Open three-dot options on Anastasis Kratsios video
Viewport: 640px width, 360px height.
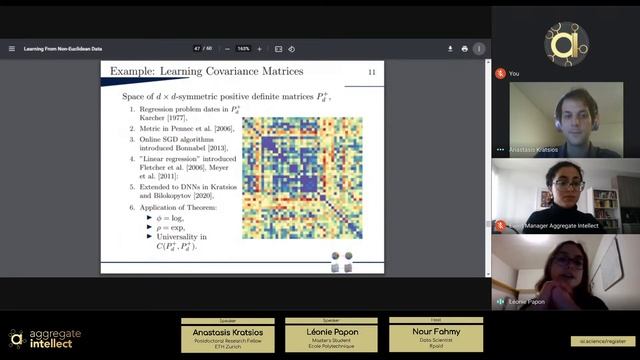pyautogui.click(x=500, y=150)
